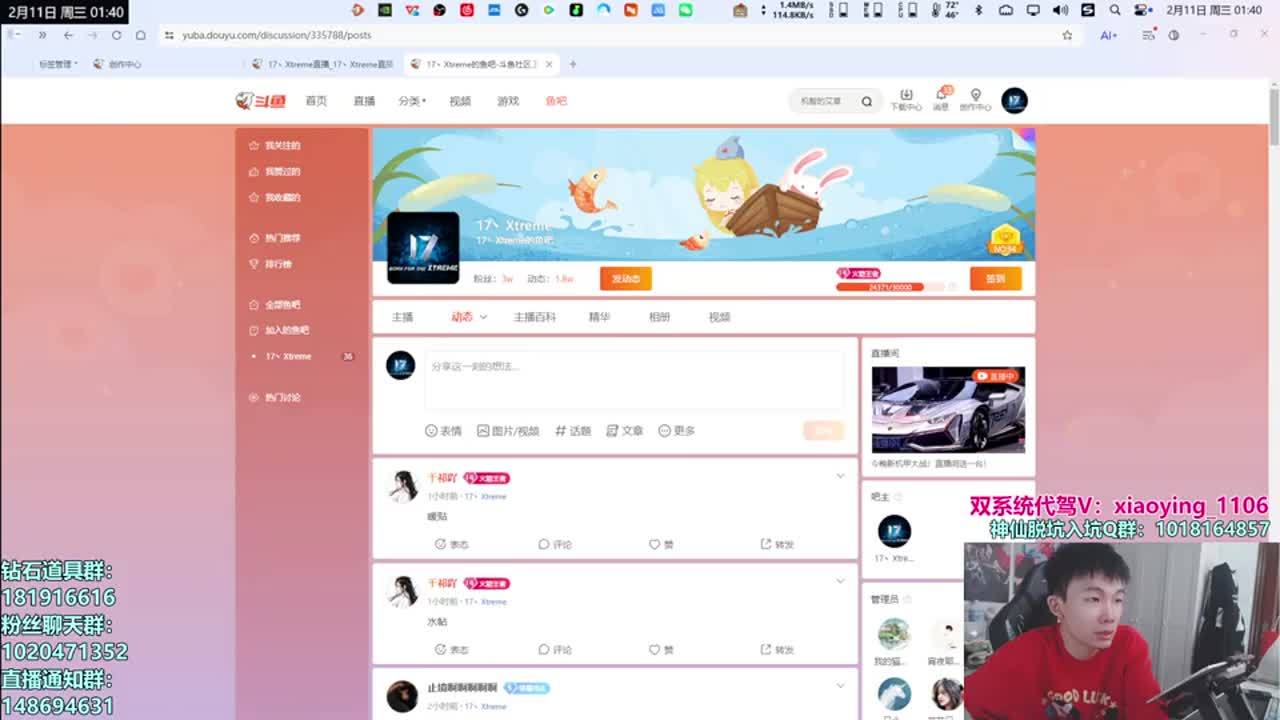1280x720 pixels.
Task: Switch to the 主播百科 tab
Action: click(x=534, y=317)
